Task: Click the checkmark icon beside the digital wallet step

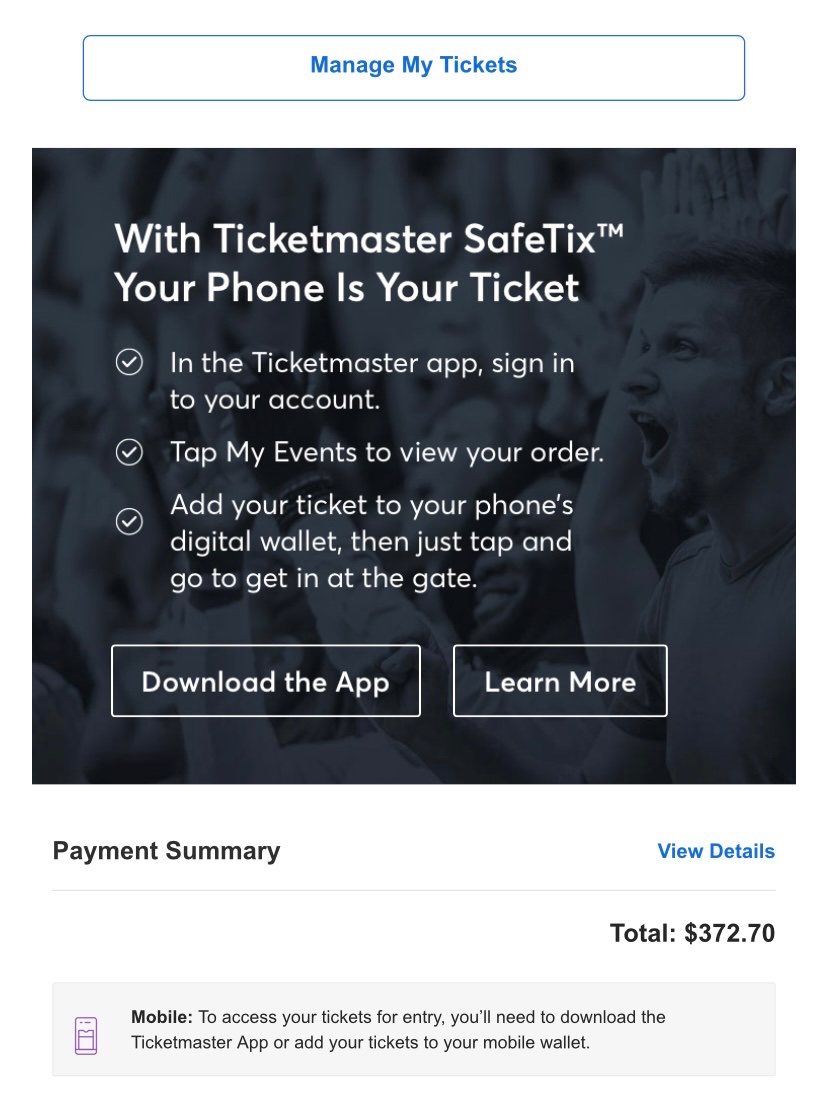Action: (x=129, y=522)
